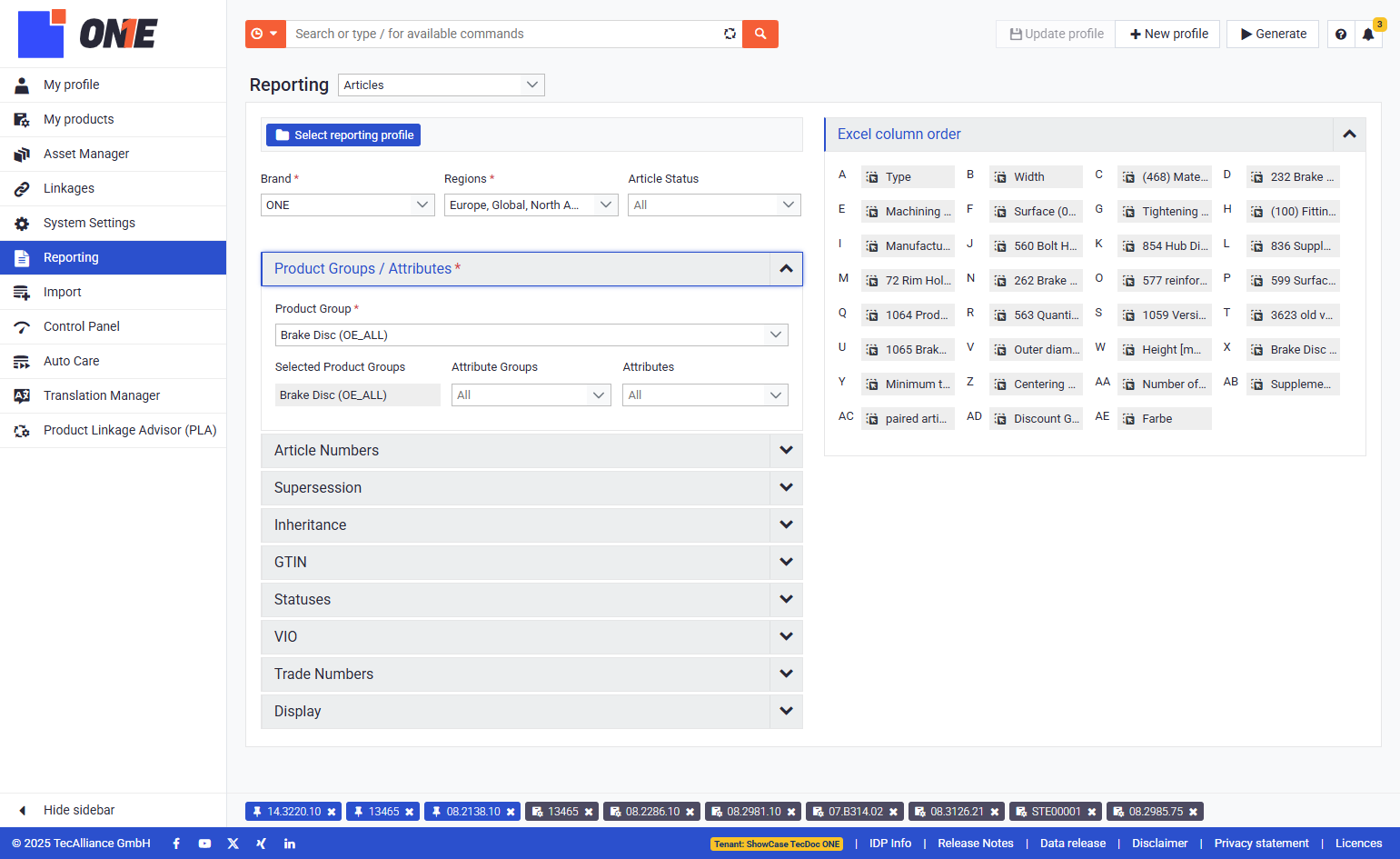Open the search history clock dropdown
The height and width of the screenshot is (859, 1400).
pos(265,34)
